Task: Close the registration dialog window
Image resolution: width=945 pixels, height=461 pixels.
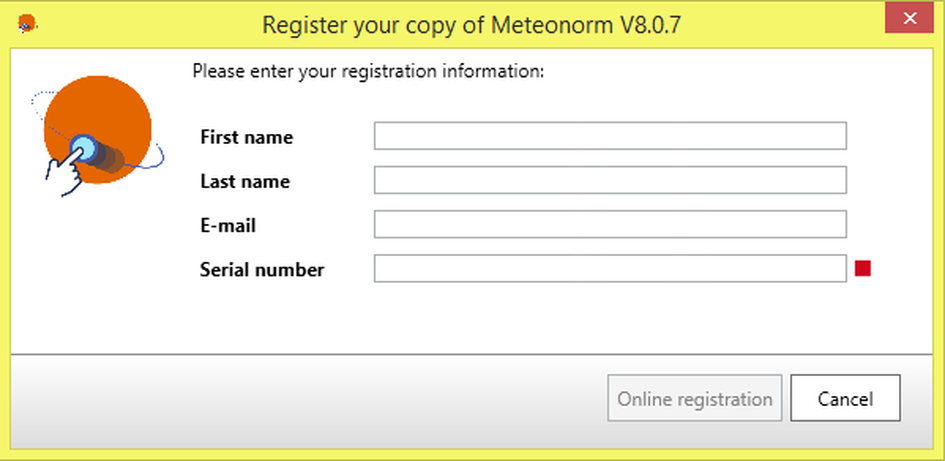Action: coord(910,19)
